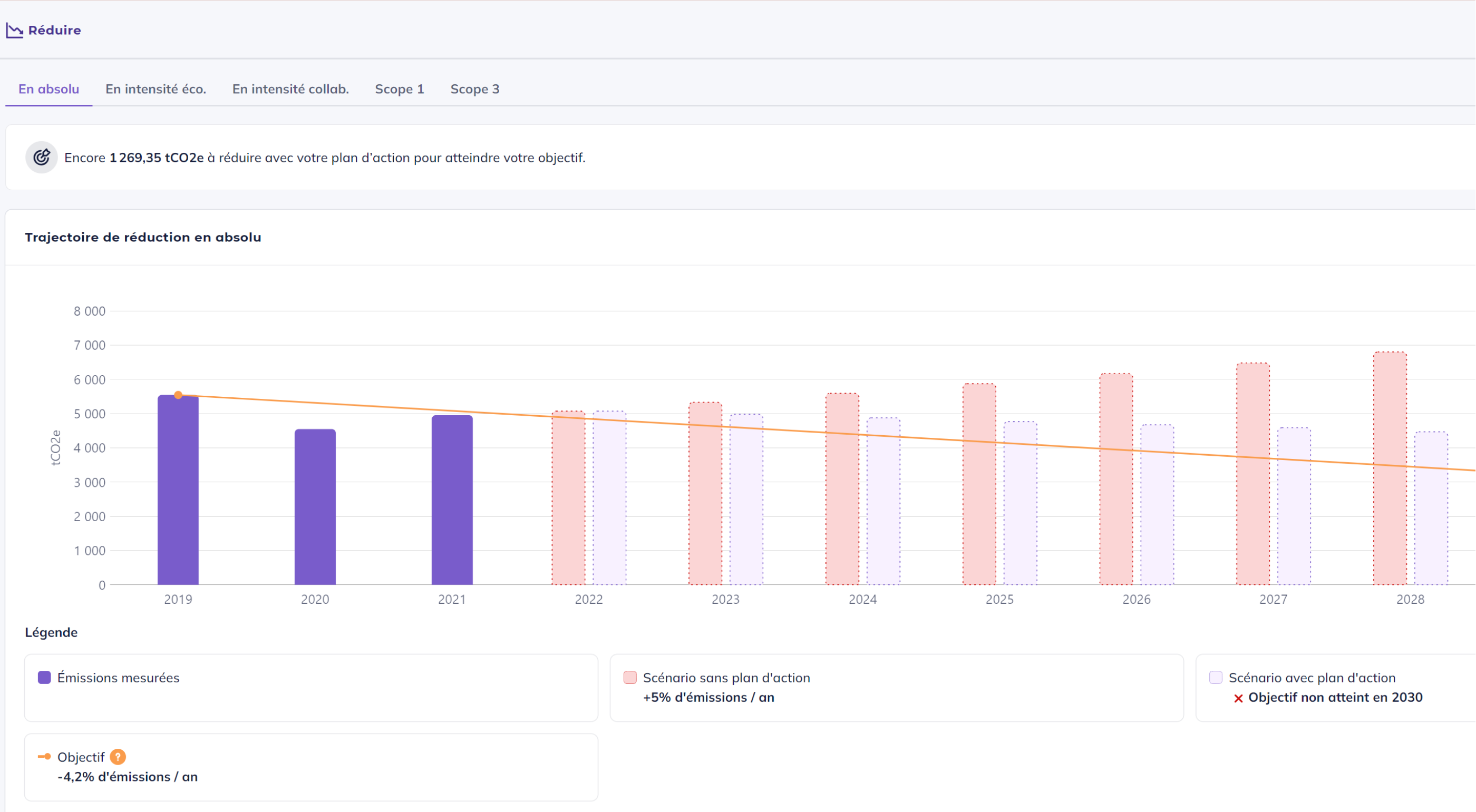1476x812 pixels.
Task: Toggle Scénario sans plan d'action swatch
Action: click(x=630, y=678)
